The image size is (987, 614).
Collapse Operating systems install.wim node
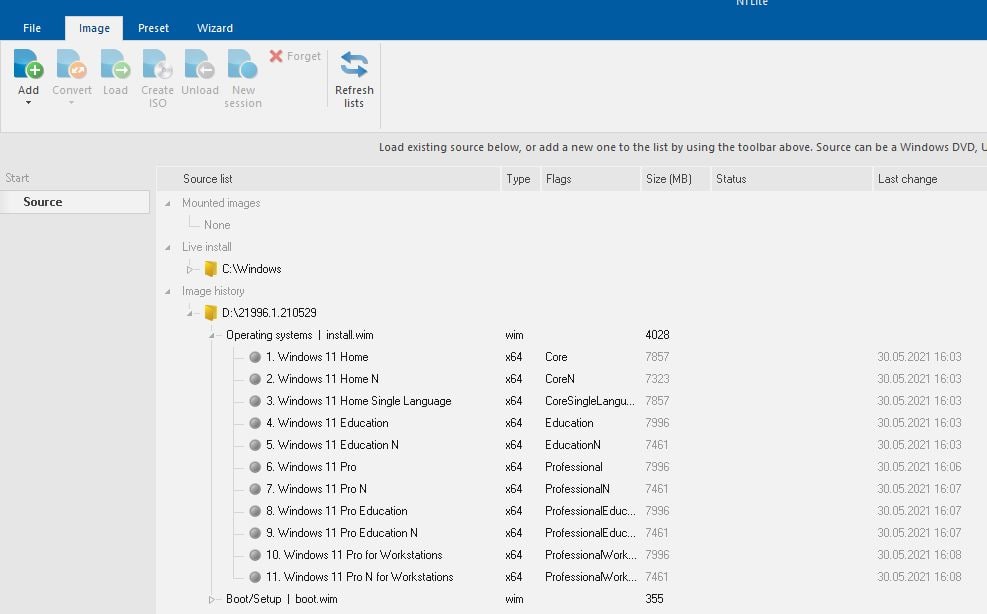[x=212, y=336]
